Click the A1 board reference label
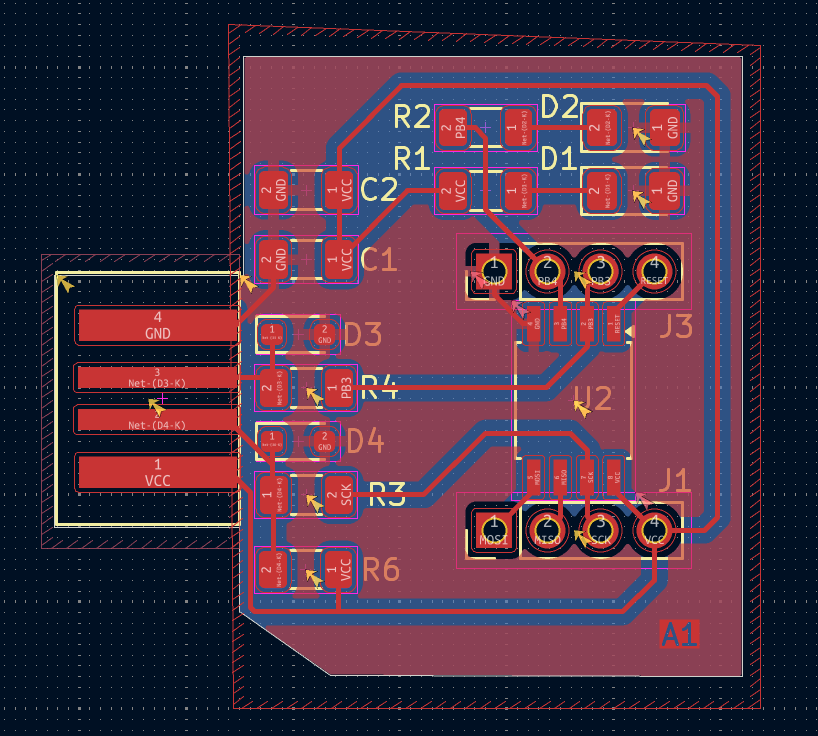The width and height of the screenshot is (818, 736). click(x=680, y=634)
